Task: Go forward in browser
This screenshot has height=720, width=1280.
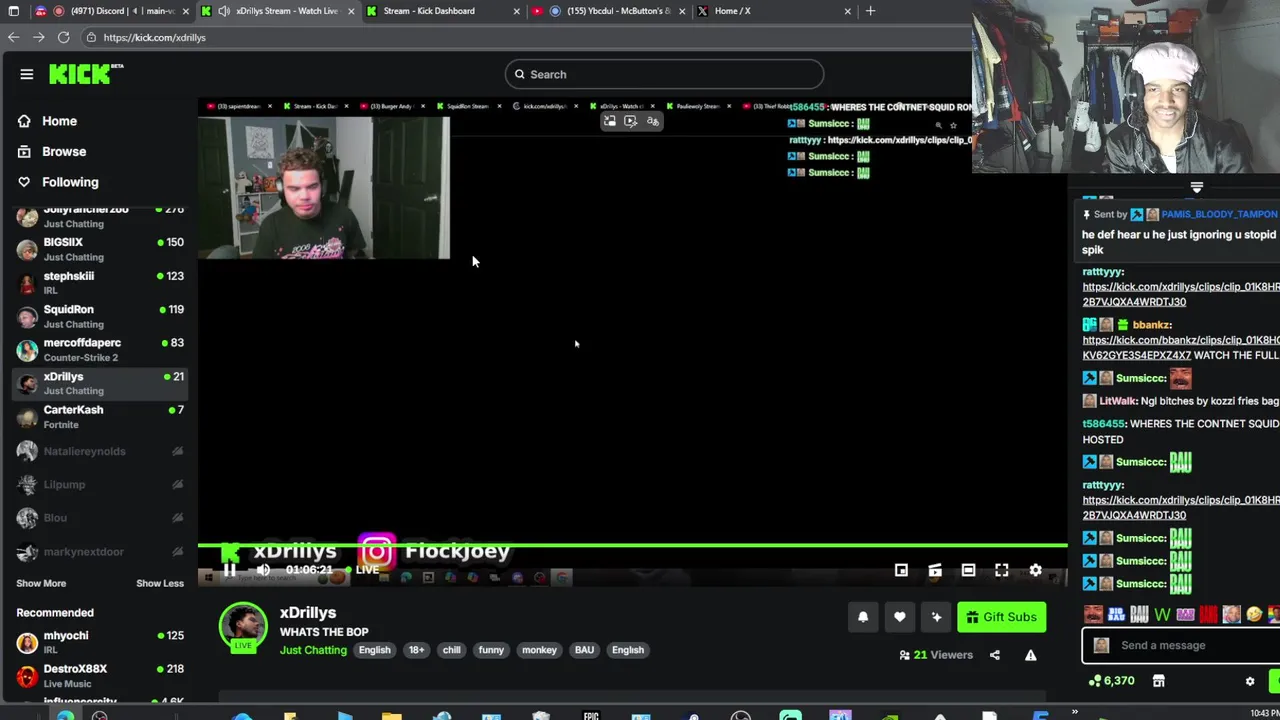Action: pos(38,37)
